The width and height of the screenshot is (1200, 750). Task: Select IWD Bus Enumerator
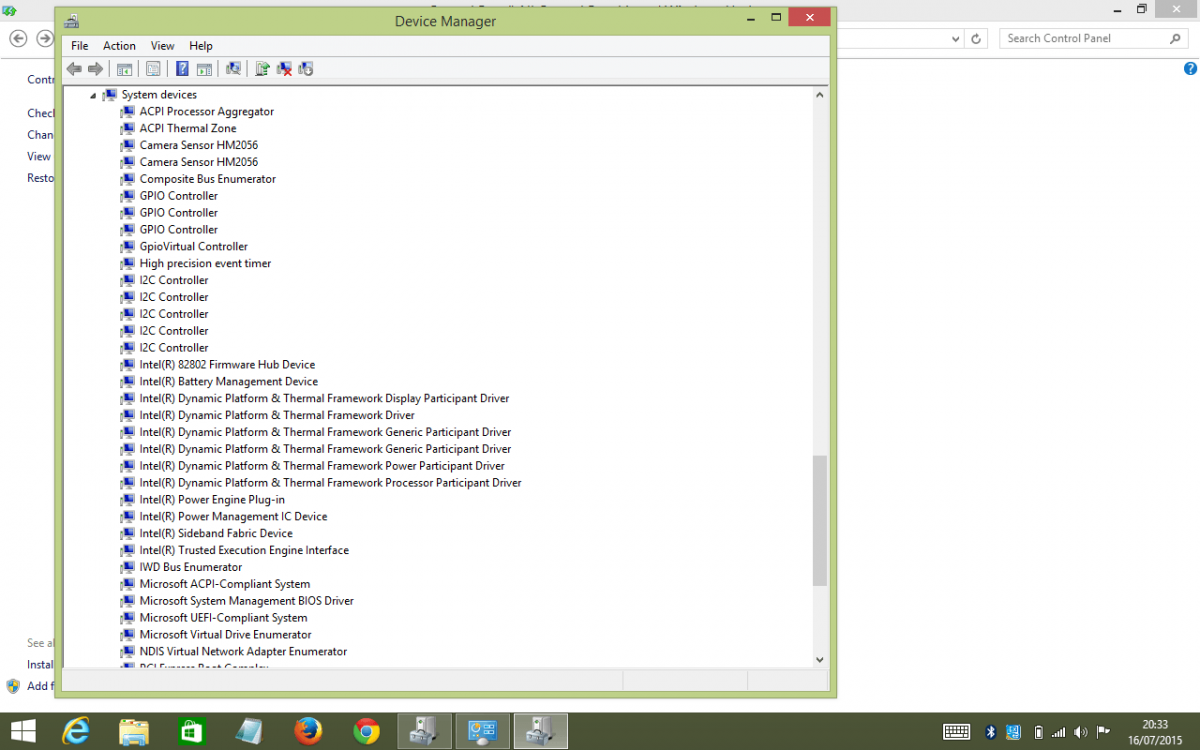pos(190,568)
